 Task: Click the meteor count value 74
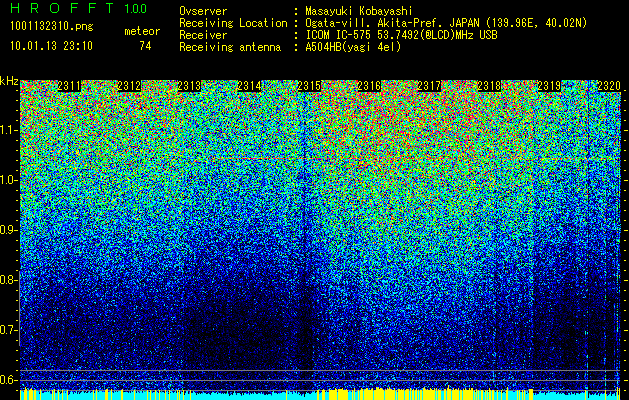point(145,46)
